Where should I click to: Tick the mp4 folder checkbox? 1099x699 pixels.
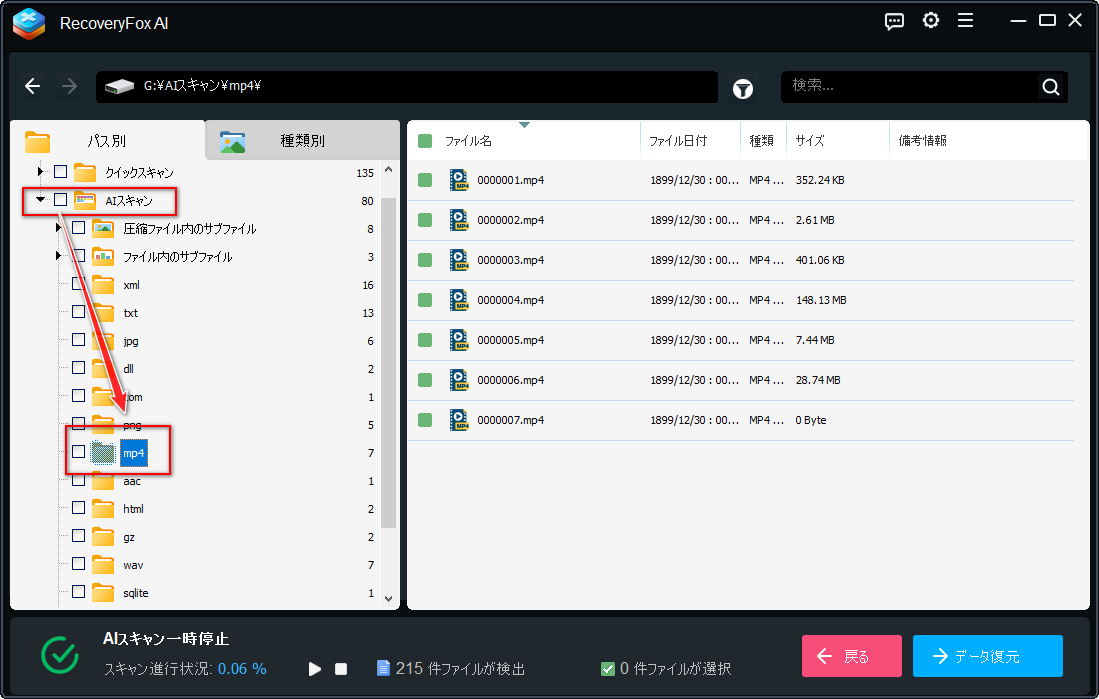(78, 452)
